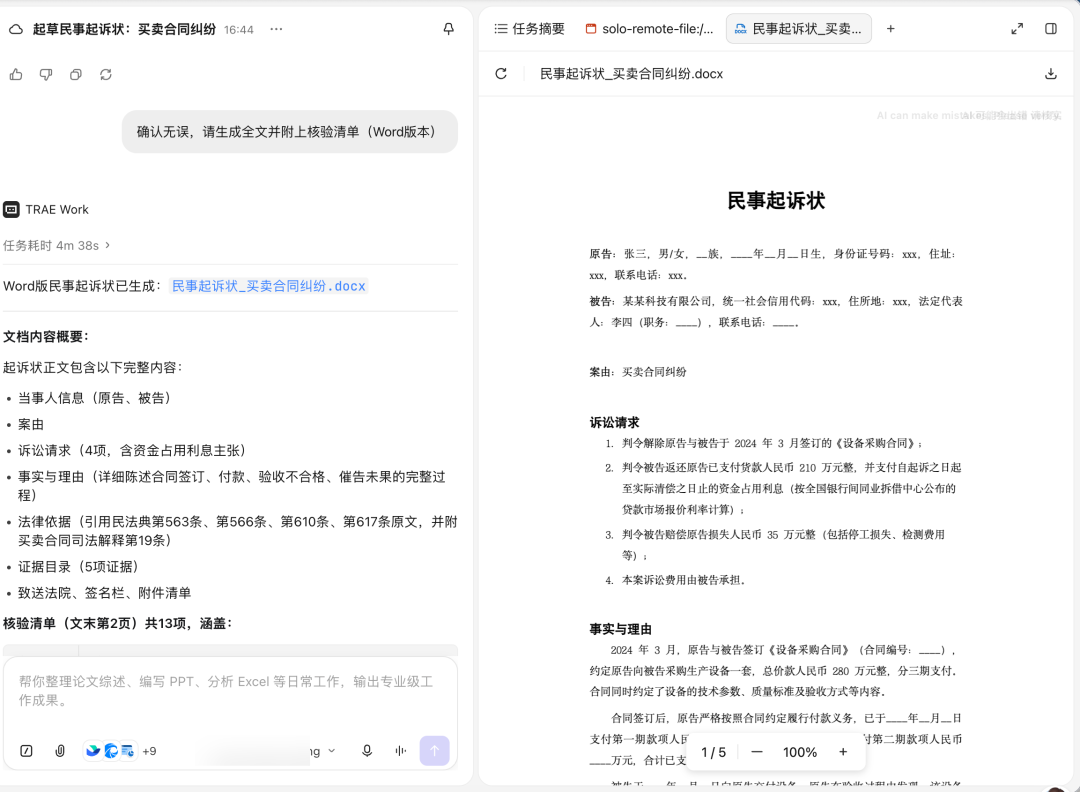Select the 民事起诉状_买卖 docx tab
The image size is (1080, 792).
click(x=798, y=29)
